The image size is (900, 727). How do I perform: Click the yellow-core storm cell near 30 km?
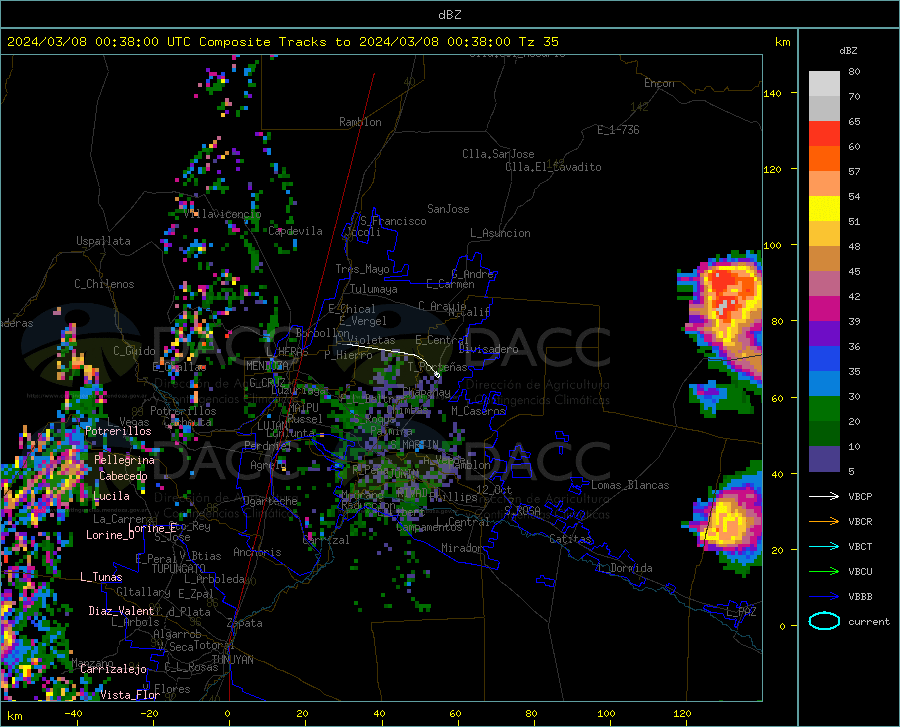[726, 521]
